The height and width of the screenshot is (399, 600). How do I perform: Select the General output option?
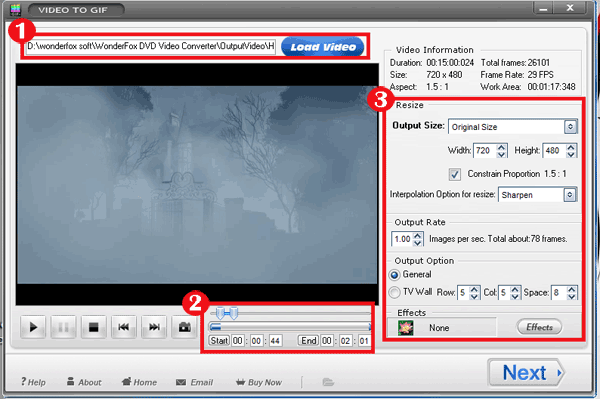(x=395, y=275)
